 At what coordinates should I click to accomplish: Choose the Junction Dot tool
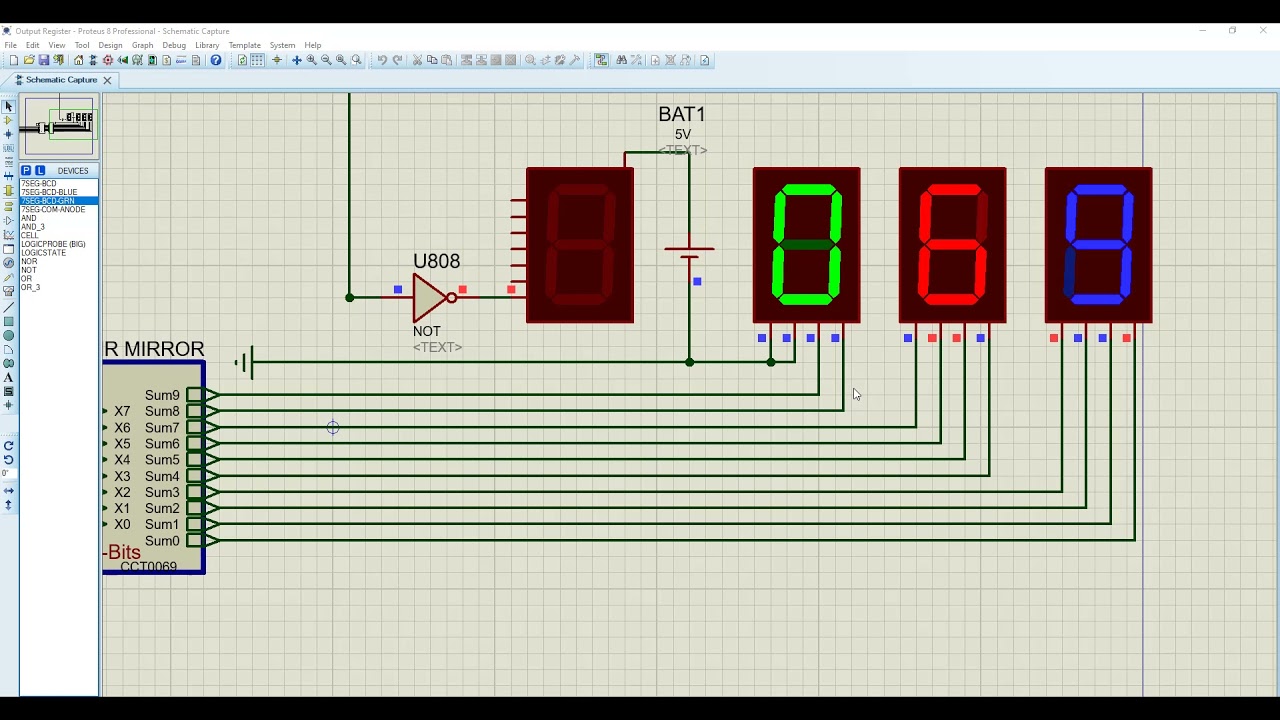[8, 134]
